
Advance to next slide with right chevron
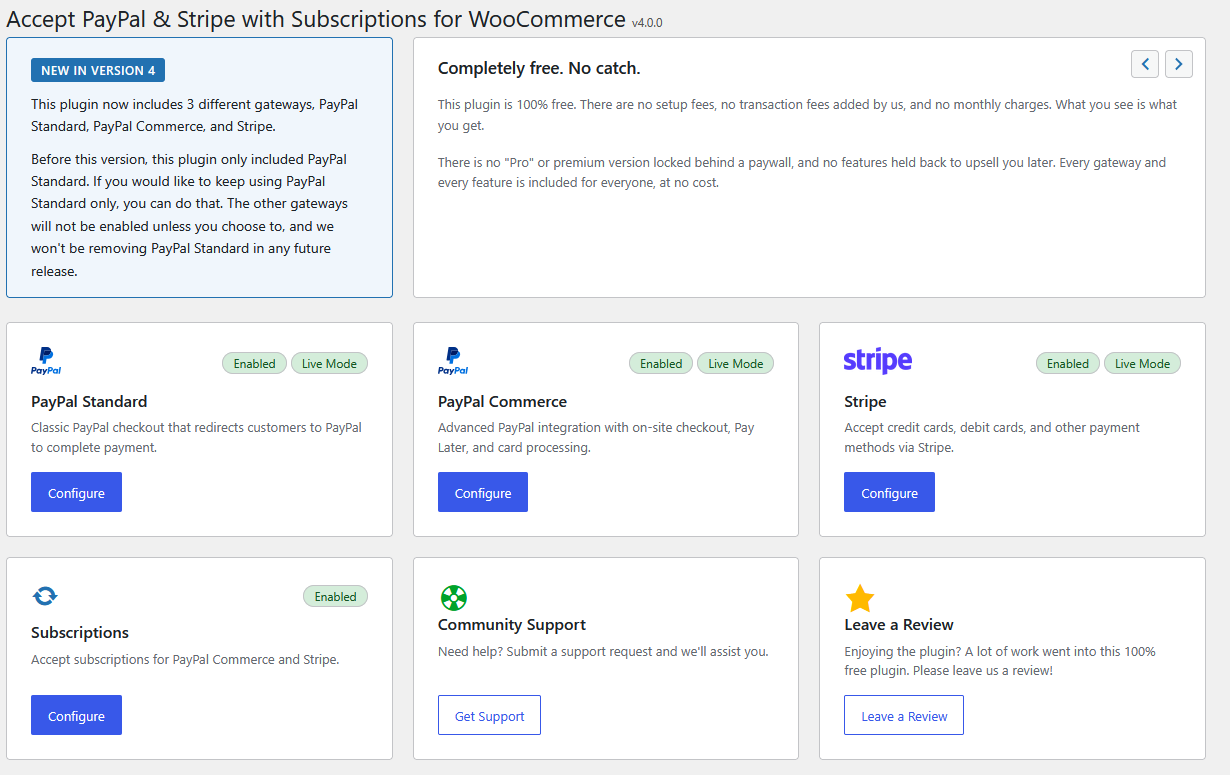[x=1179, y=64]
